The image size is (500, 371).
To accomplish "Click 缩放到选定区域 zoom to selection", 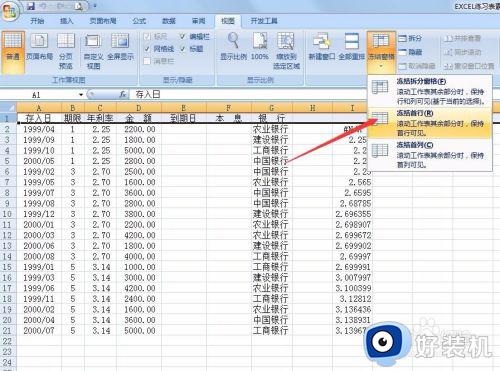I will coord(286,52).
